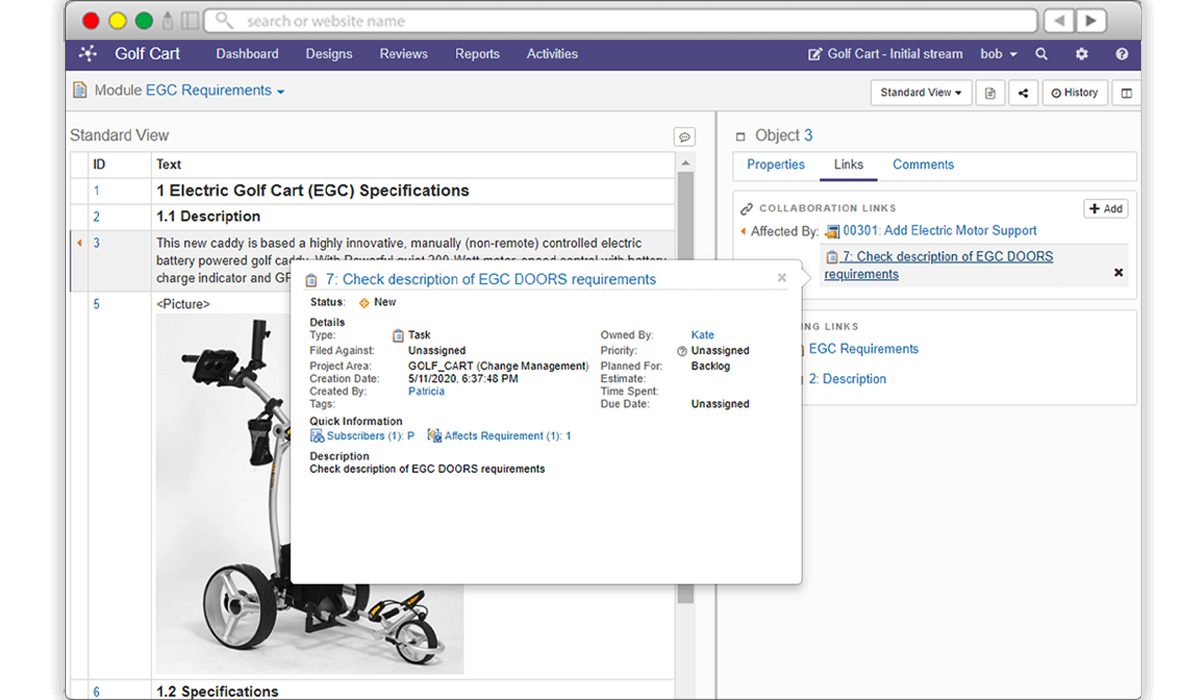Click the Task type icon in Details
This screenshot has height=700, width=1200.
click(x=398, y=336)
